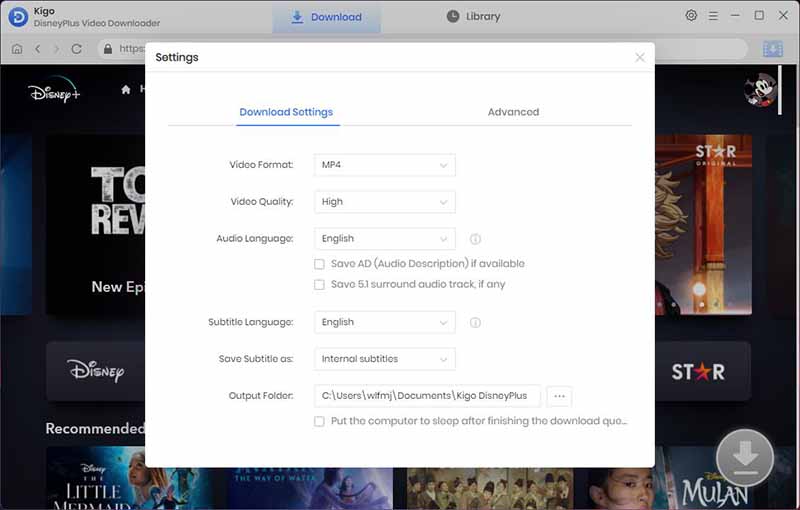Viewport: 800px width, 510px height.
Task: Open the Video Quality dropdown
Action: tap(385, 202)
